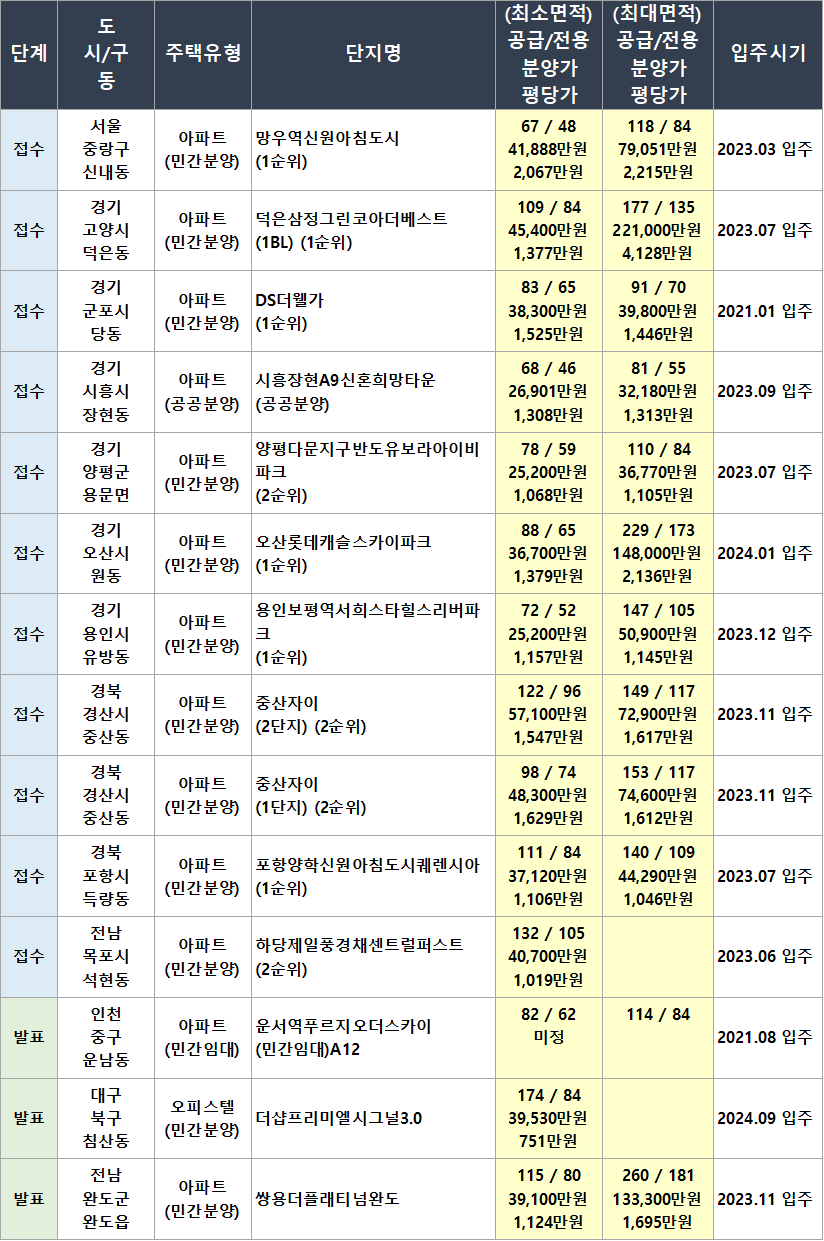This screenshot has height=1241, width=824.
Task: Click the 경기 시흥시 장현동 location cell
Action: pos(106,392)
